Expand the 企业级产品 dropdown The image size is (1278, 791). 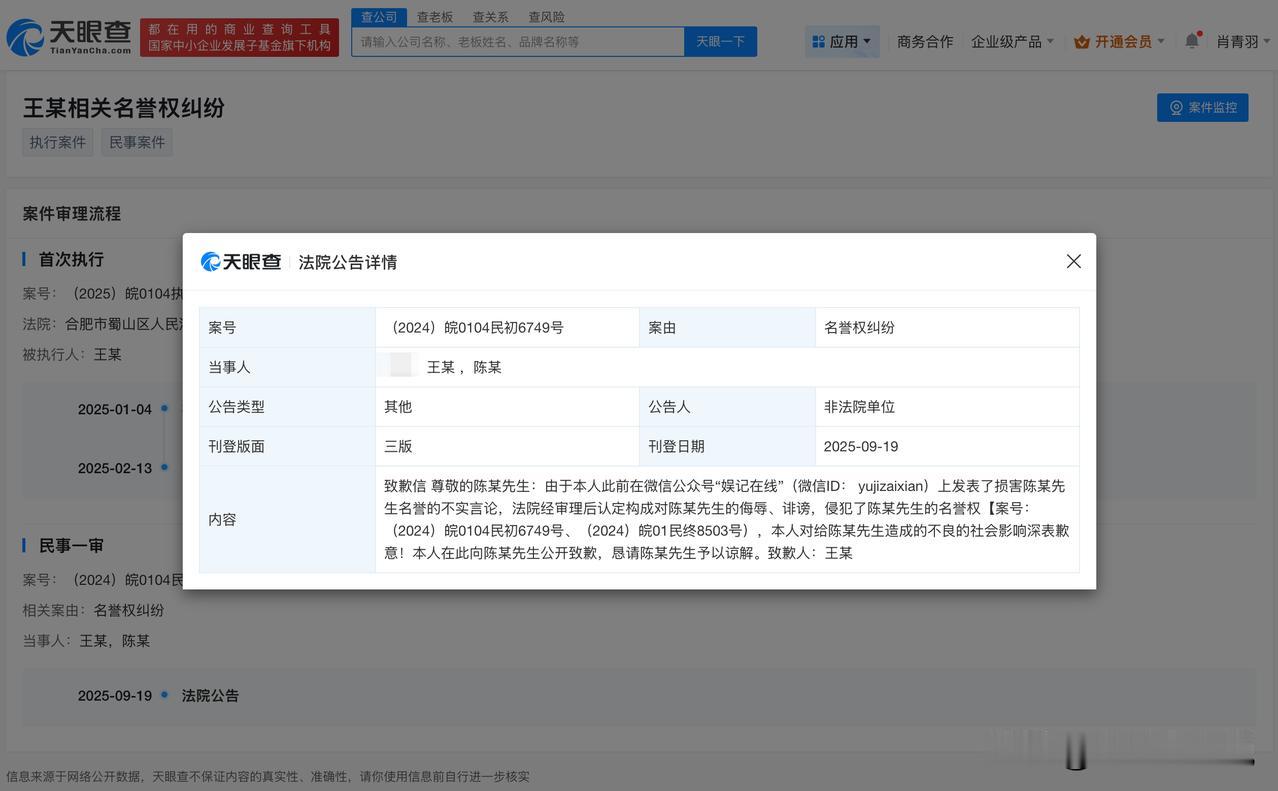pyautogui.click(x=1012, y=42)
